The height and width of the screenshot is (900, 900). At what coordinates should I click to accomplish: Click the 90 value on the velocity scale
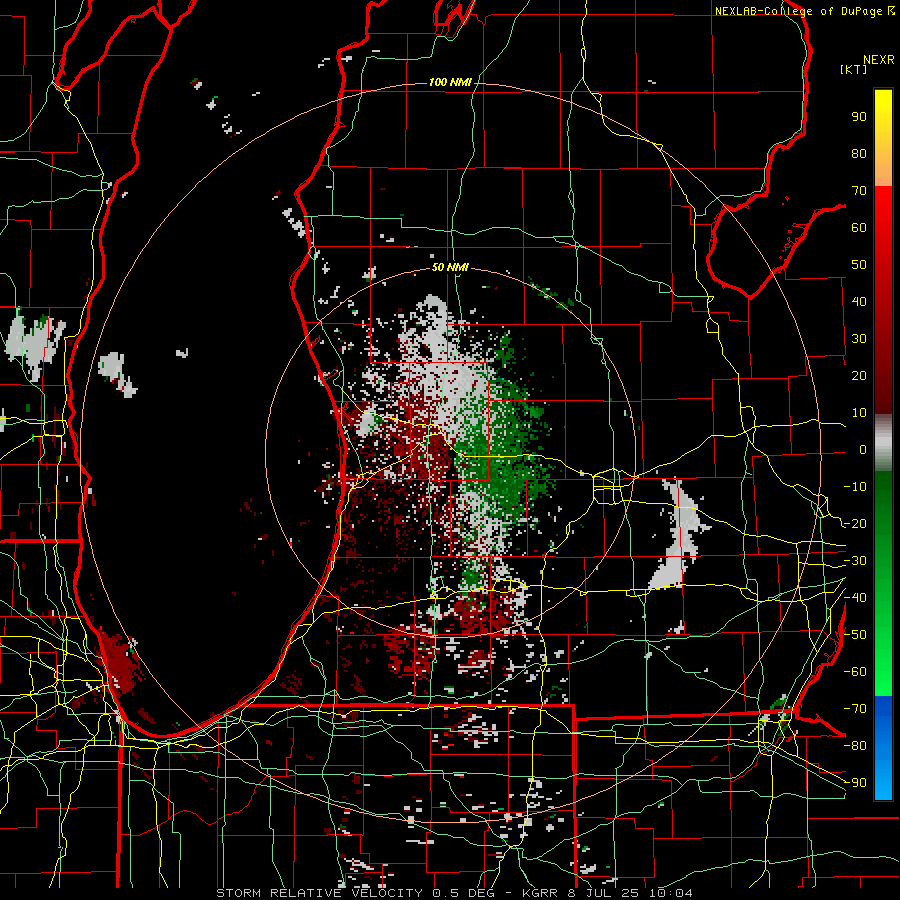pyautogui.click(x=859, y=117)
